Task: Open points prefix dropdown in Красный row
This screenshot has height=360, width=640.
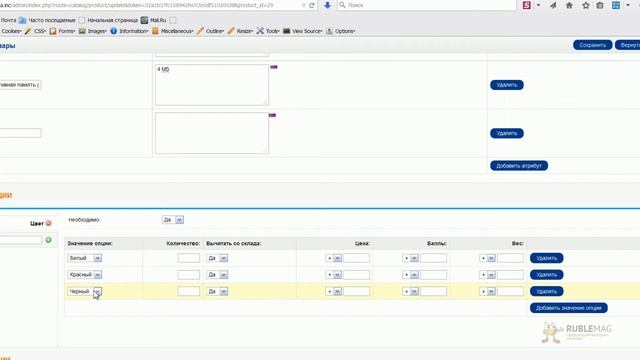Action: (x=411, y=275)
